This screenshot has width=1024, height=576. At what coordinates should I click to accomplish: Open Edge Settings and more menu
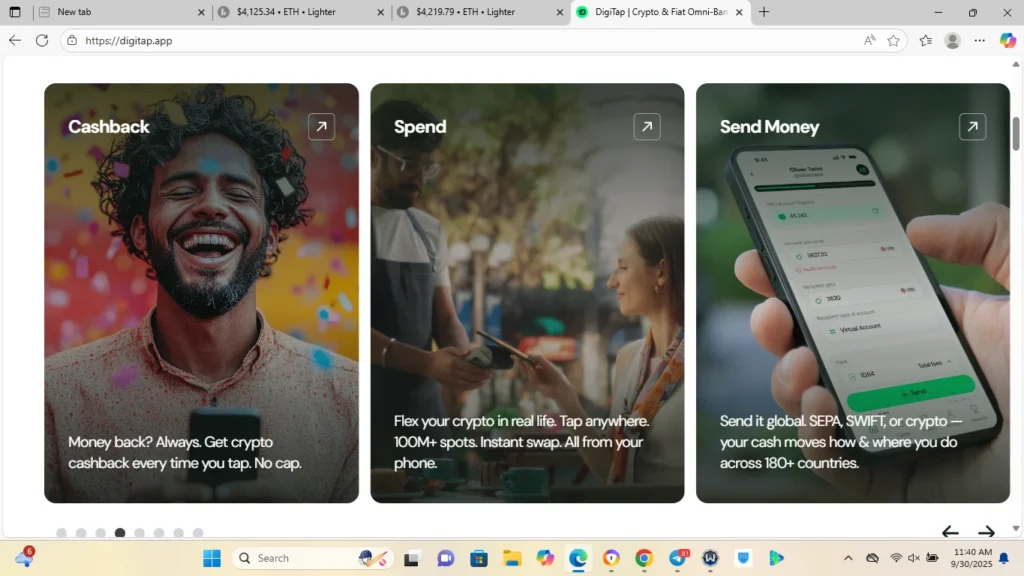click(x=979, y=41)
